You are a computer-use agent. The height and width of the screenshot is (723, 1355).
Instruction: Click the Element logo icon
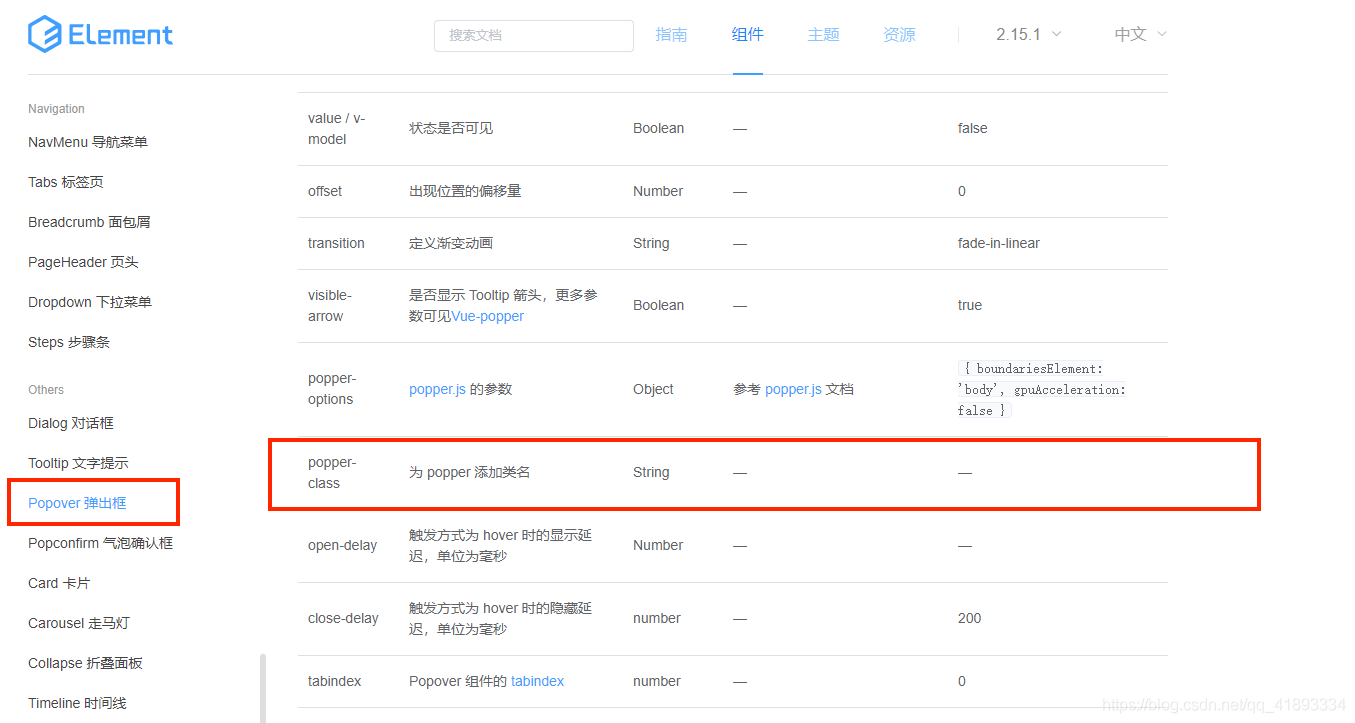46,33
